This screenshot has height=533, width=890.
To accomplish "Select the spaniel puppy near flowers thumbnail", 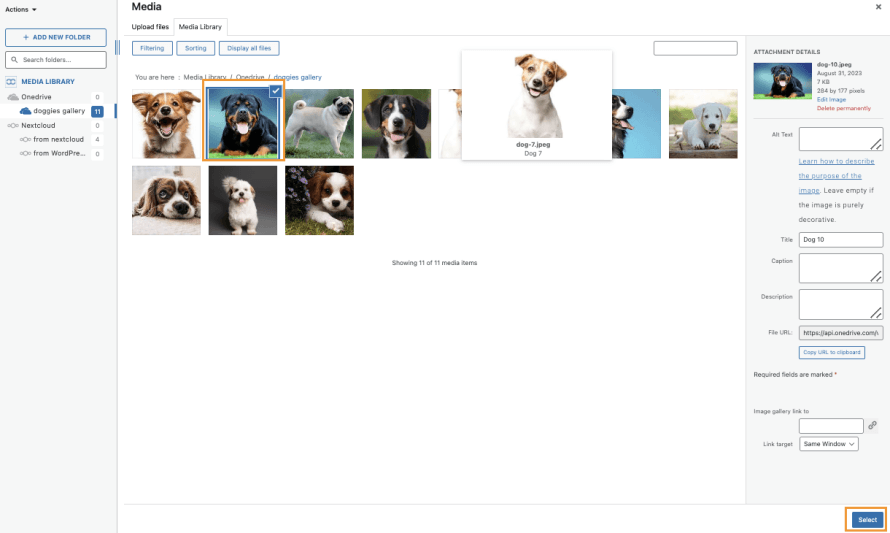I will 320,200.
